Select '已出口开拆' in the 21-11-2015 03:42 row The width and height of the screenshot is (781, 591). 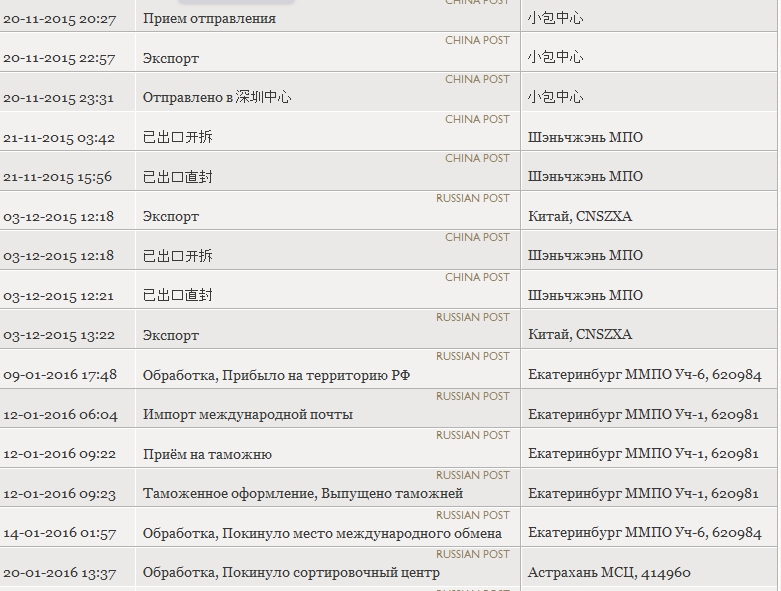click(x=178, y=137)
